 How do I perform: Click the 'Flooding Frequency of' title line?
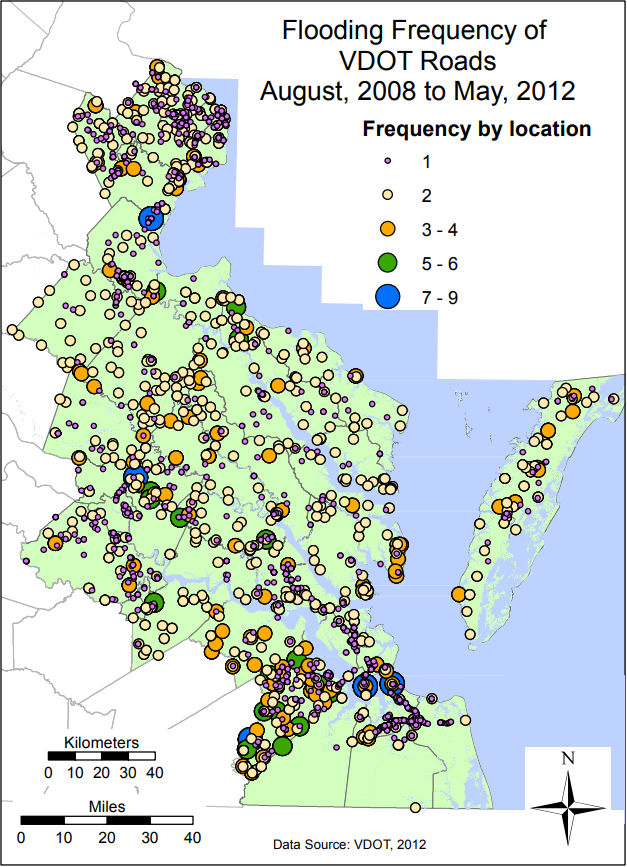coord(414,31)
